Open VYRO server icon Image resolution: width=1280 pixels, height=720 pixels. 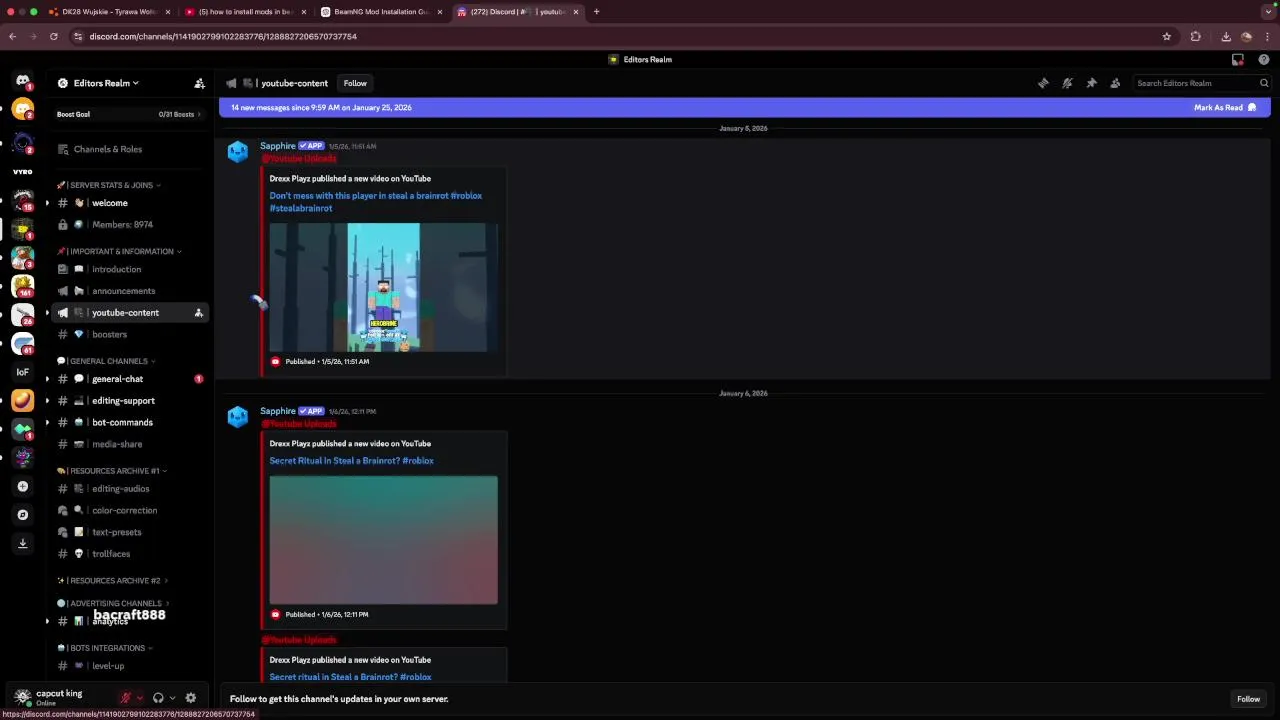tap(23, 172)
